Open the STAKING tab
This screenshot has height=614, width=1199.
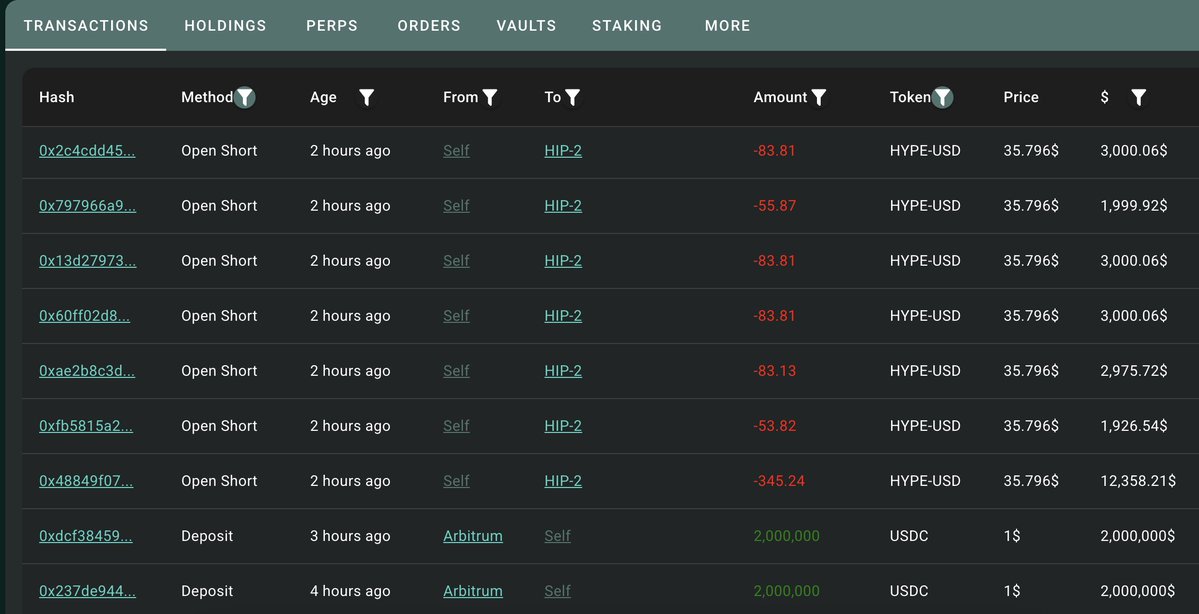(627, 25)
